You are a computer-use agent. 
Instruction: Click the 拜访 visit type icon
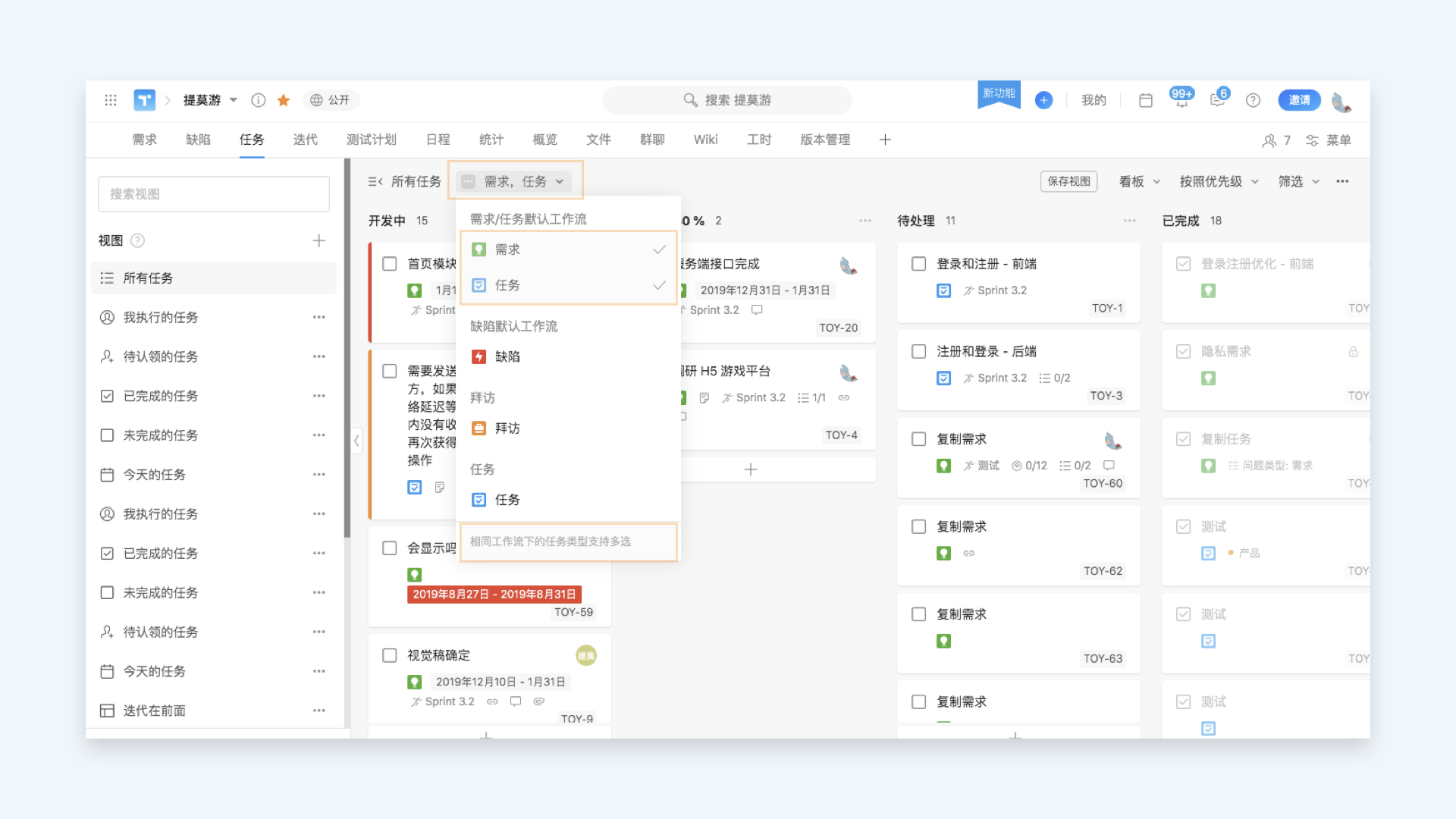(479, 428)
